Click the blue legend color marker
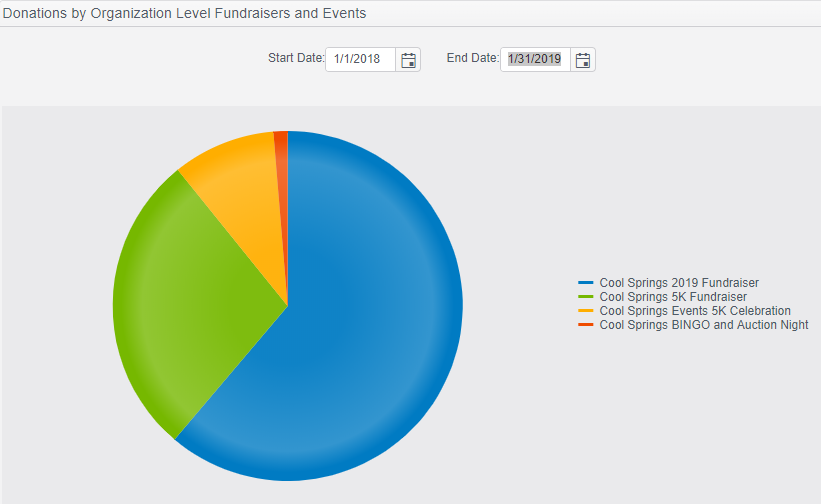Viewport: 821px width, 504px height. (x=586, y=283)
